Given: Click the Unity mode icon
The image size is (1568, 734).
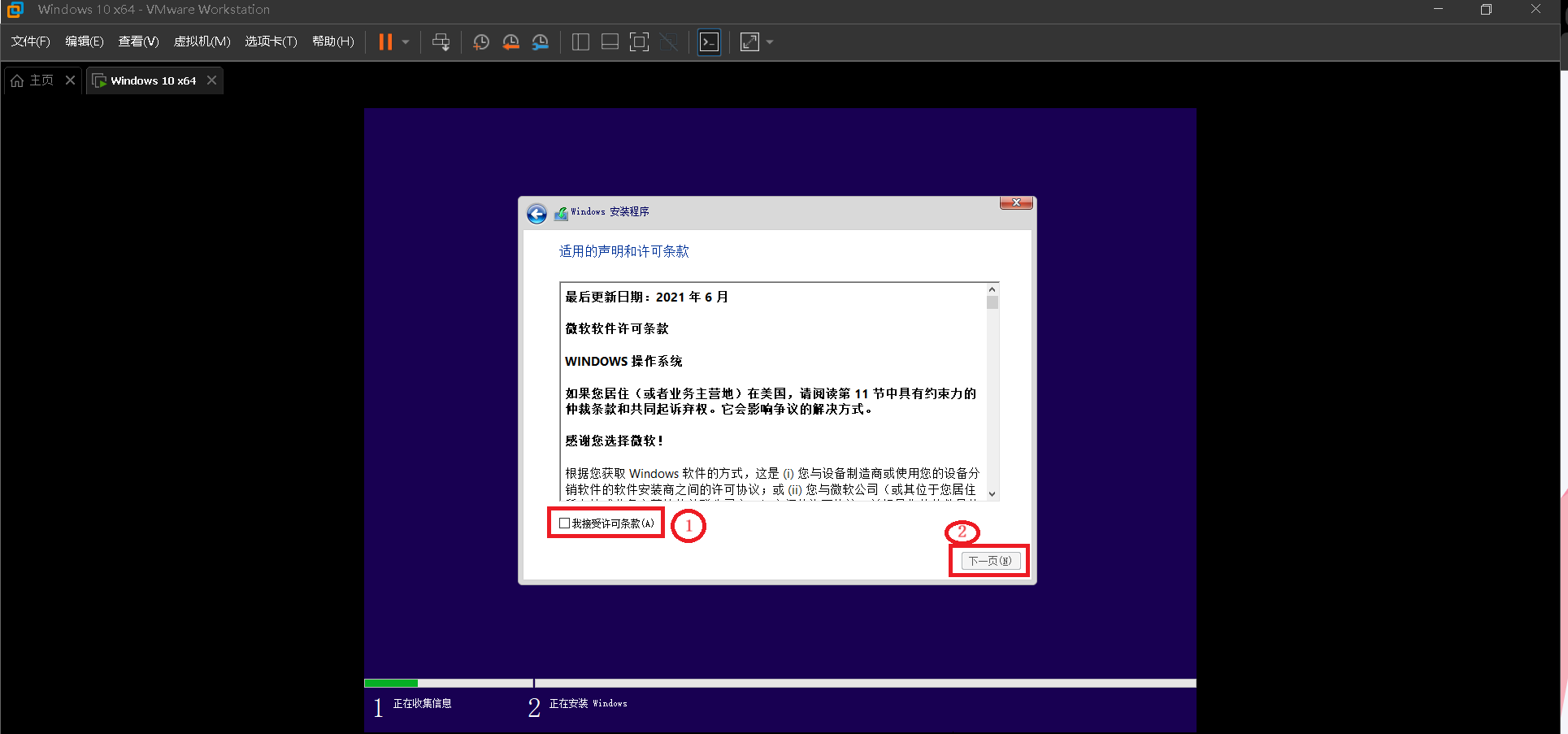Looking at the screenshot, I should 669,42.
